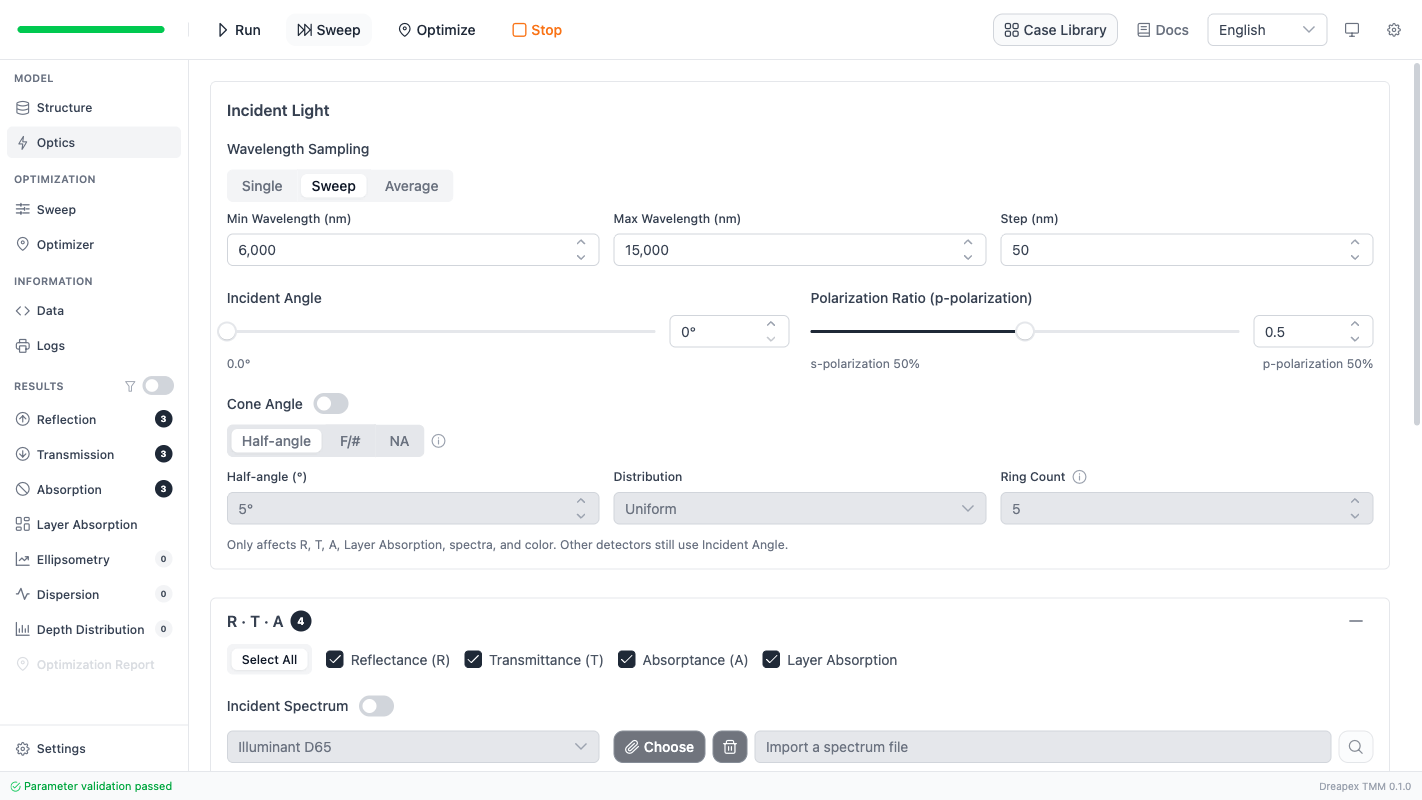Screen dimensions: 1422x800
Task: Open the Illuminant D65 dropdown
Action: pos(413,747)
